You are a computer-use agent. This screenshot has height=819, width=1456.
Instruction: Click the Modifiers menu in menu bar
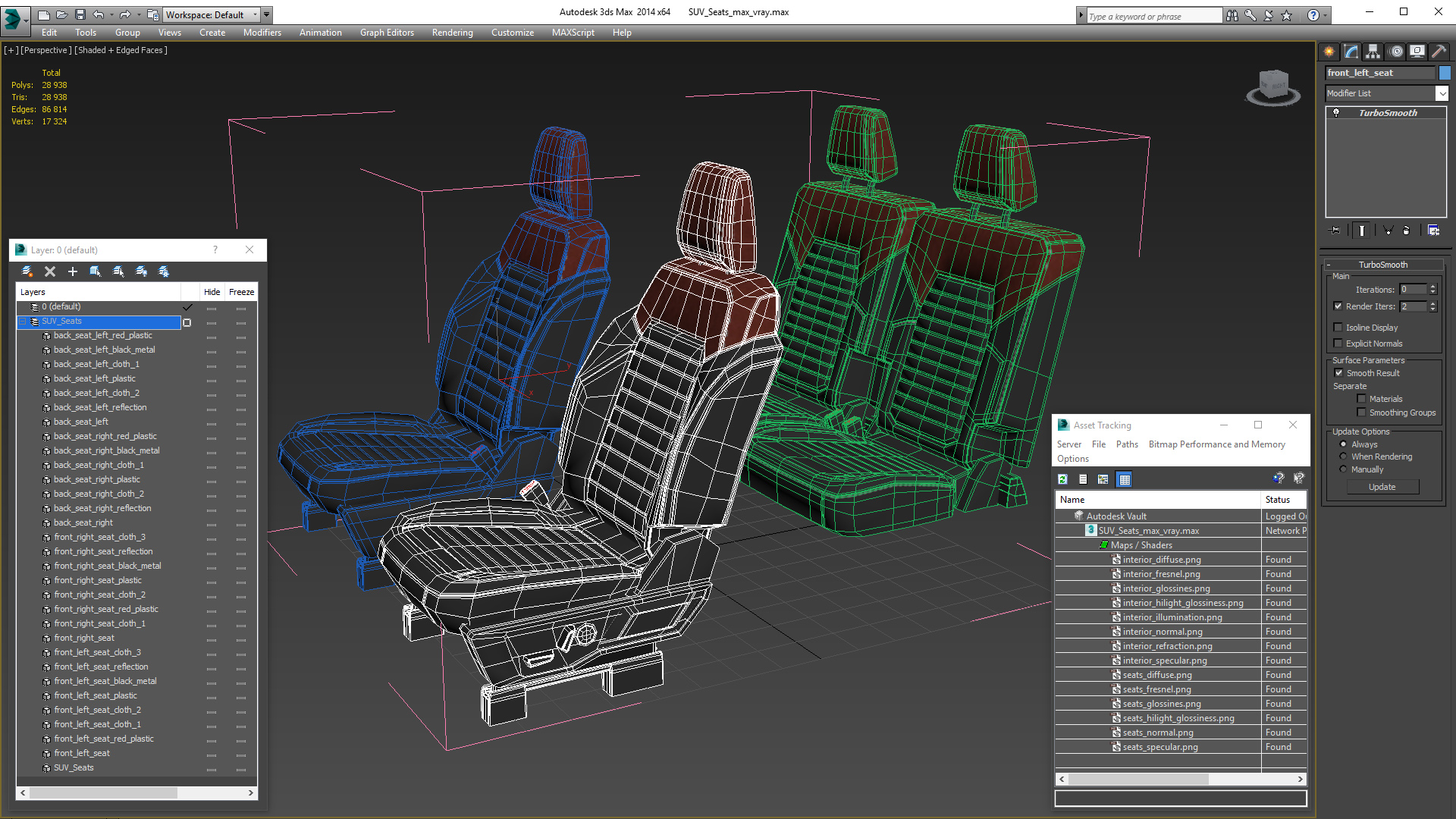pyautogui.click(x=259, y=32)
